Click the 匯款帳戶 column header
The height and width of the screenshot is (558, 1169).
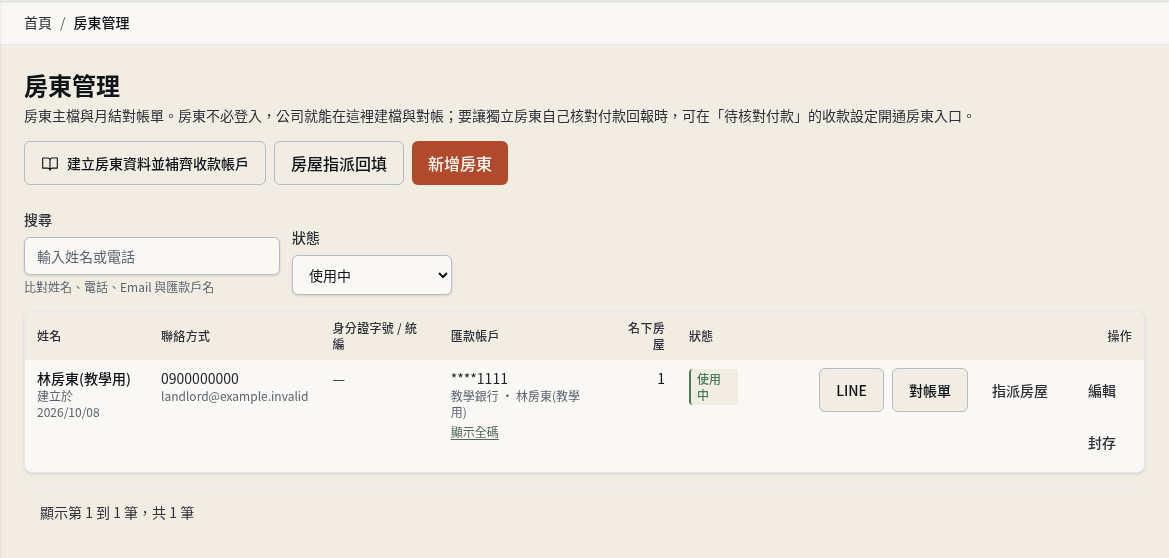coord(475,336)
